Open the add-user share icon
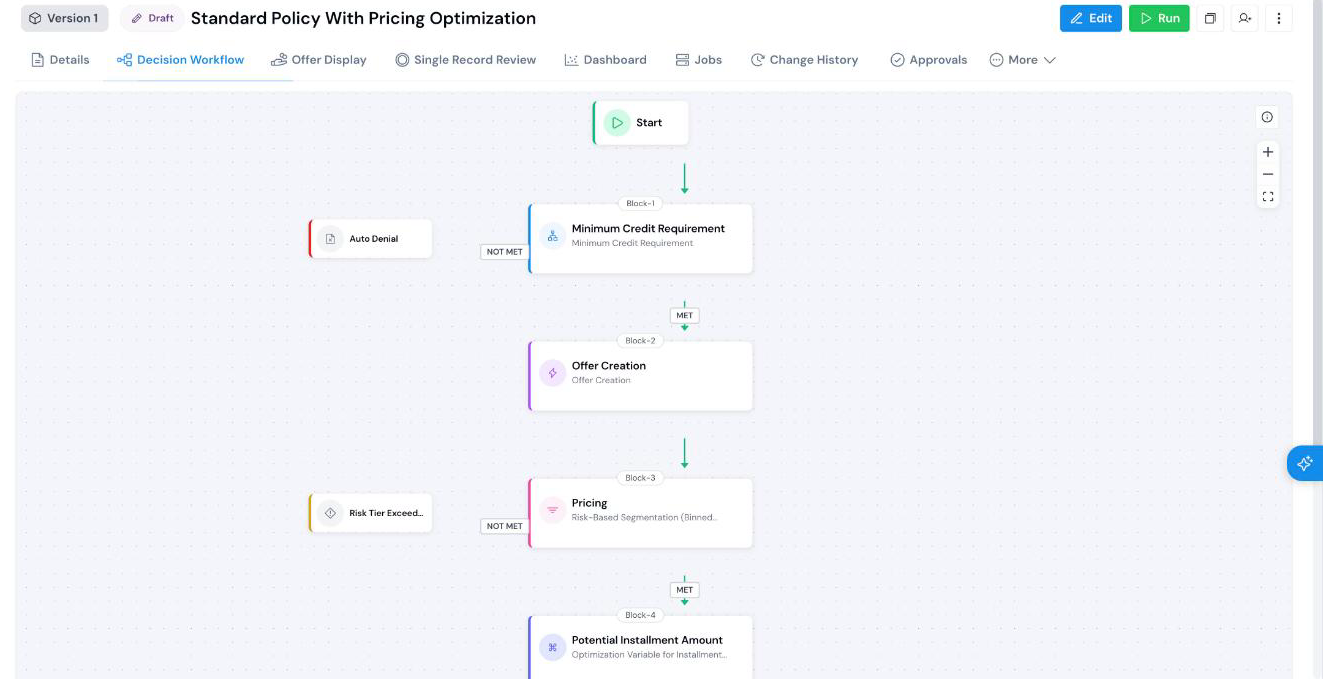Screen dimensions: 1323x679 point(1244,18)
